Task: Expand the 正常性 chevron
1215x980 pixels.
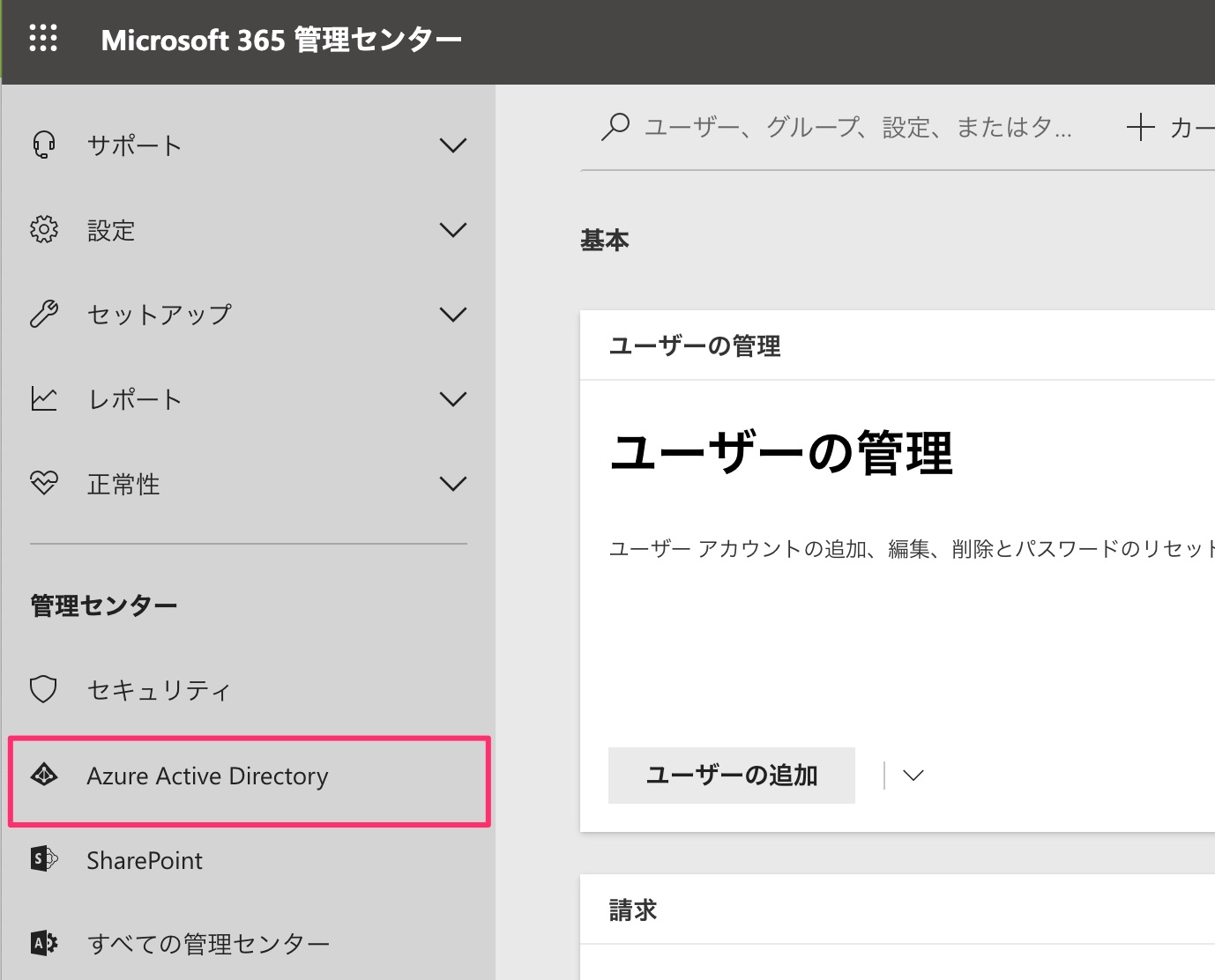Action: pyautogui.click(x=452, y=484)
